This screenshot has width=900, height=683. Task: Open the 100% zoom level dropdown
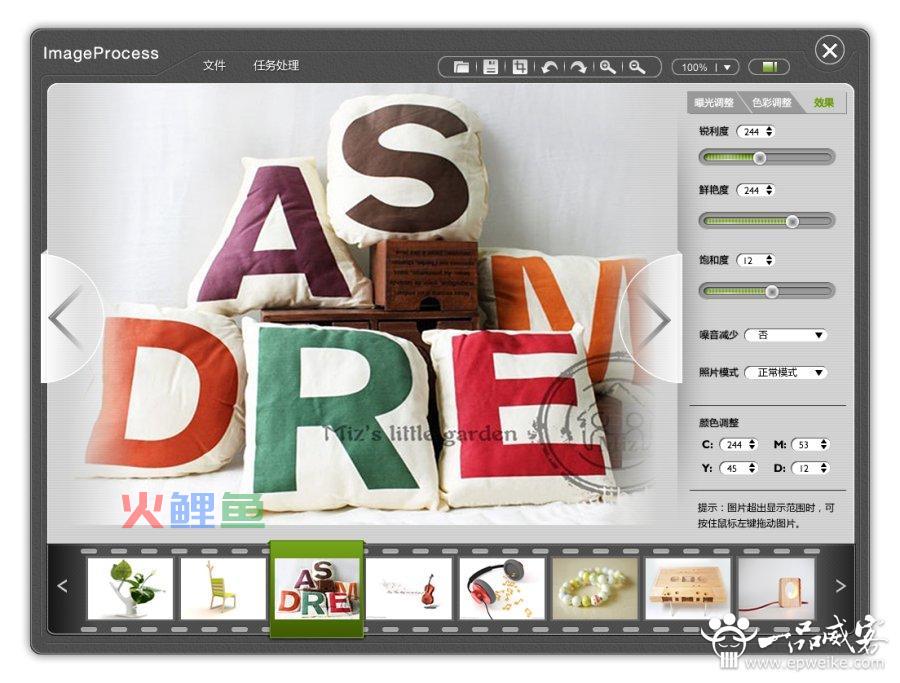click(728, 67)
